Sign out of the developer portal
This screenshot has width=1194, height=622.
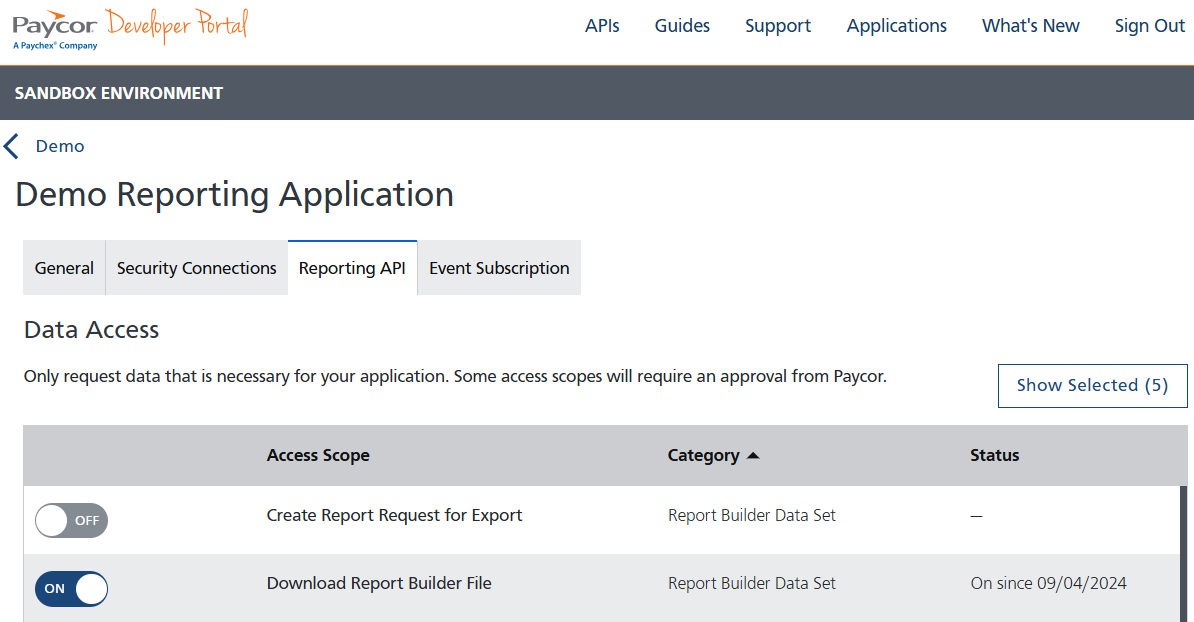1149,26
